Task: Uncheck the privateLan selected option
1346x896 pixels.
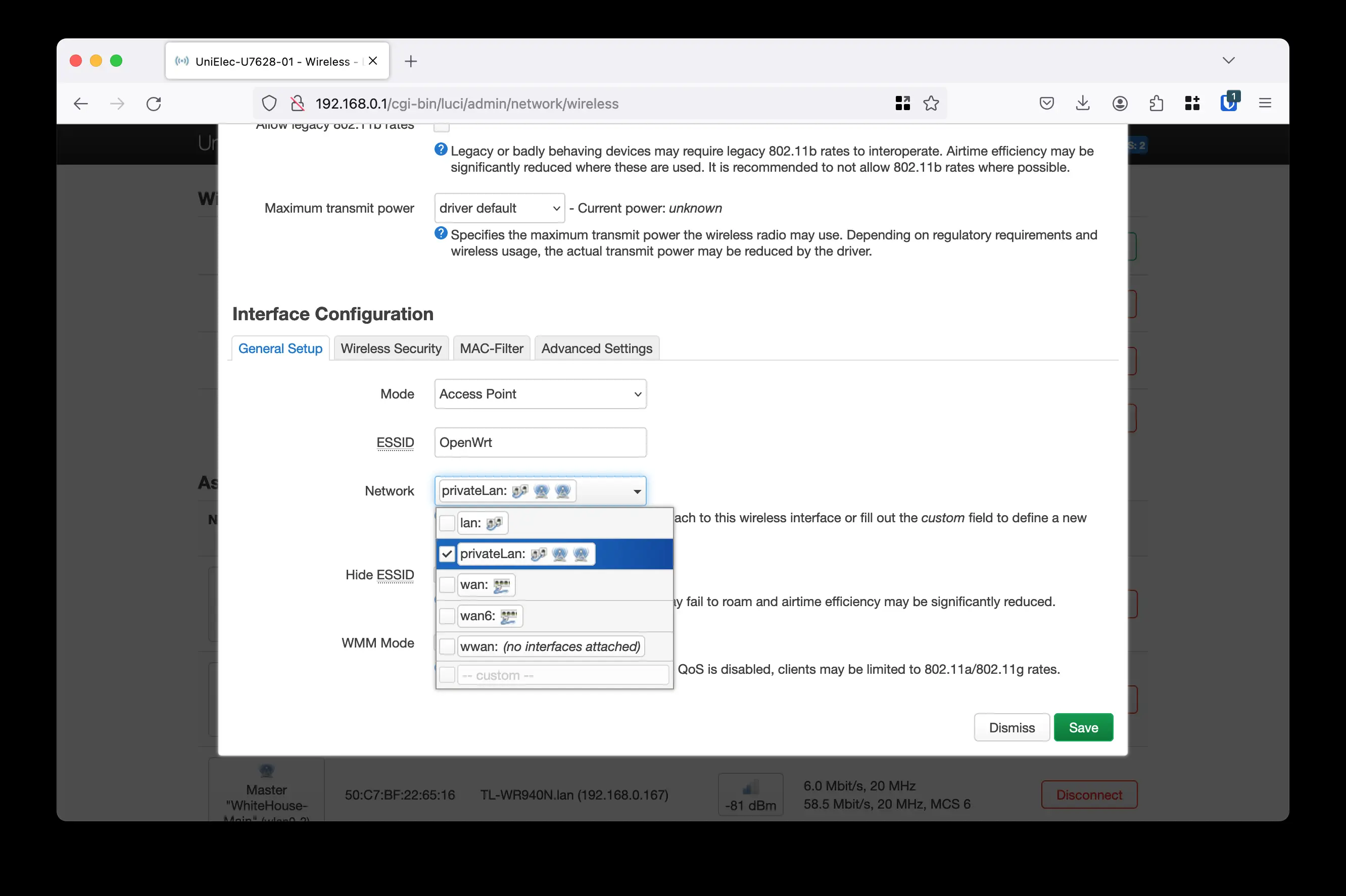Action: (448, 553)
